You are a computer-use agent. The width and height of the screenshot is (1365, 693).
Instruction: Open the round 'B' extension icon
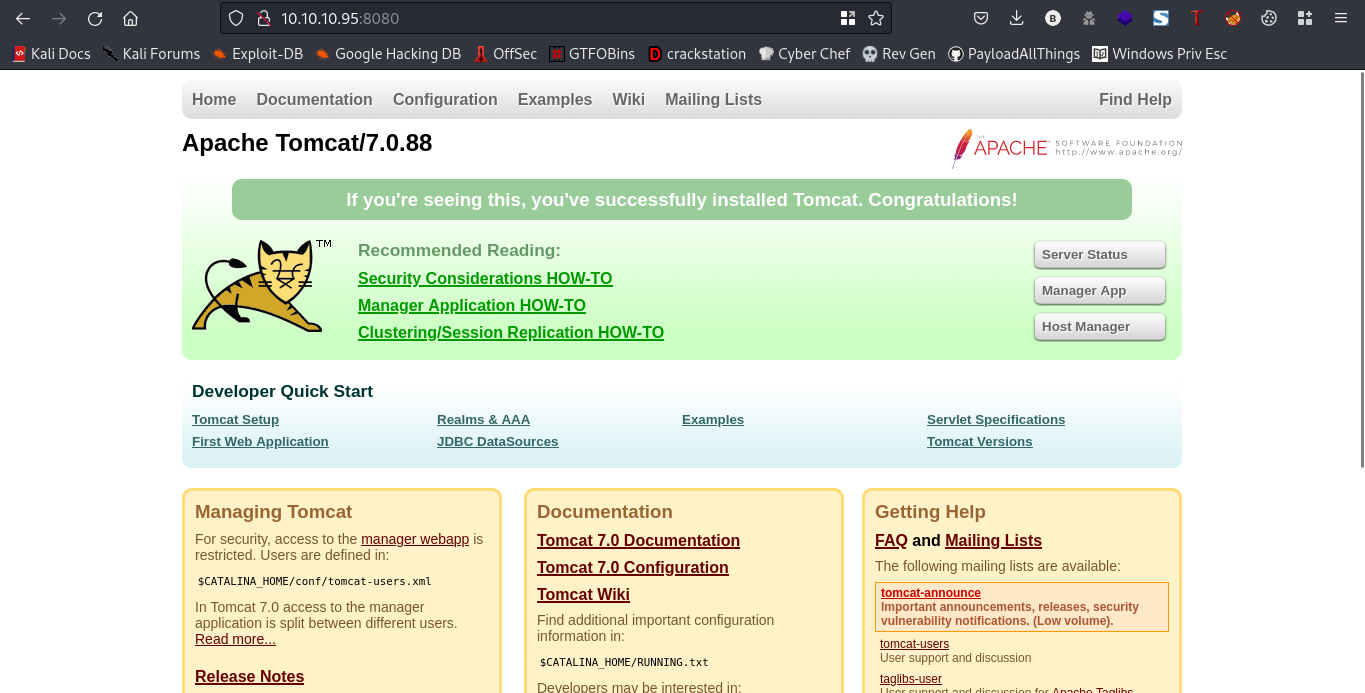(x=1053, y=18)
